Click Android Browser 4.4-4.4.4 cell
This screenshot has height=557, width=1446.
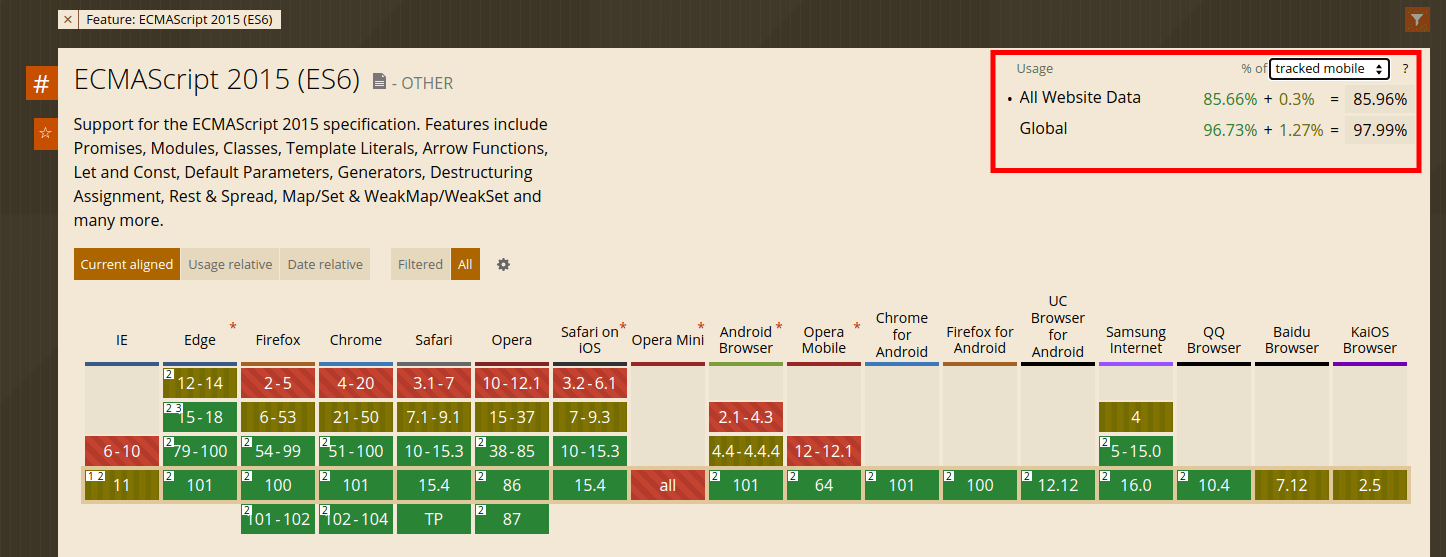(x=746, y=451)
